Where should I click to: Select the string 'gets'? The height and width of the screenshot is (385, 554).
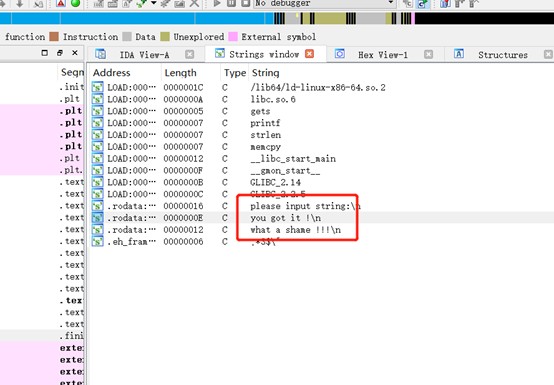tap(260, 112)
